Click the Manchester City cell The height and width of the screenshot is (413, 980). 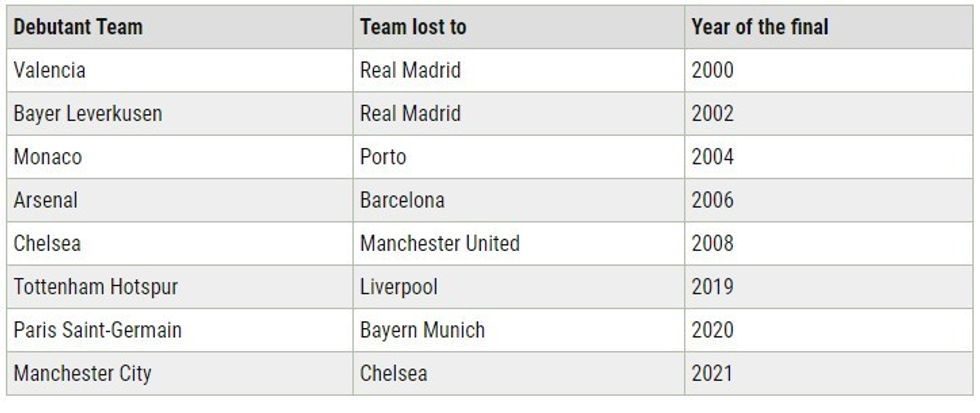pyautogui.click(x=83, y=374)
